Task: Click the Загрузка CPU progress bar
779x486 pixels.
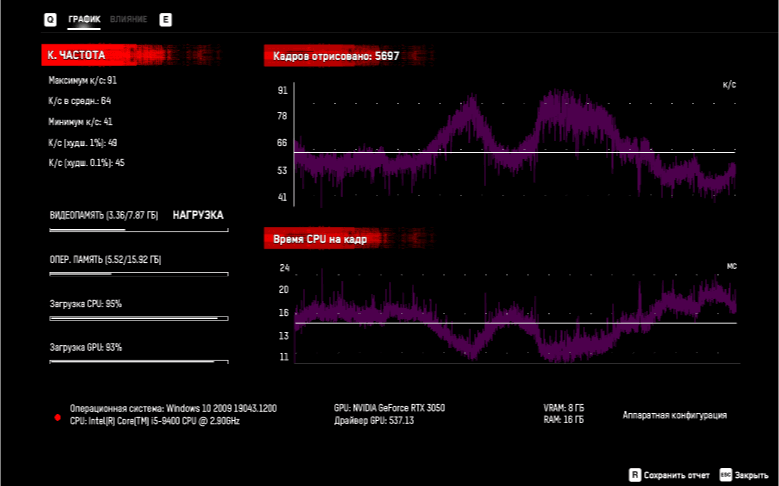Action: pyautogui.click(x=139, y=318)
